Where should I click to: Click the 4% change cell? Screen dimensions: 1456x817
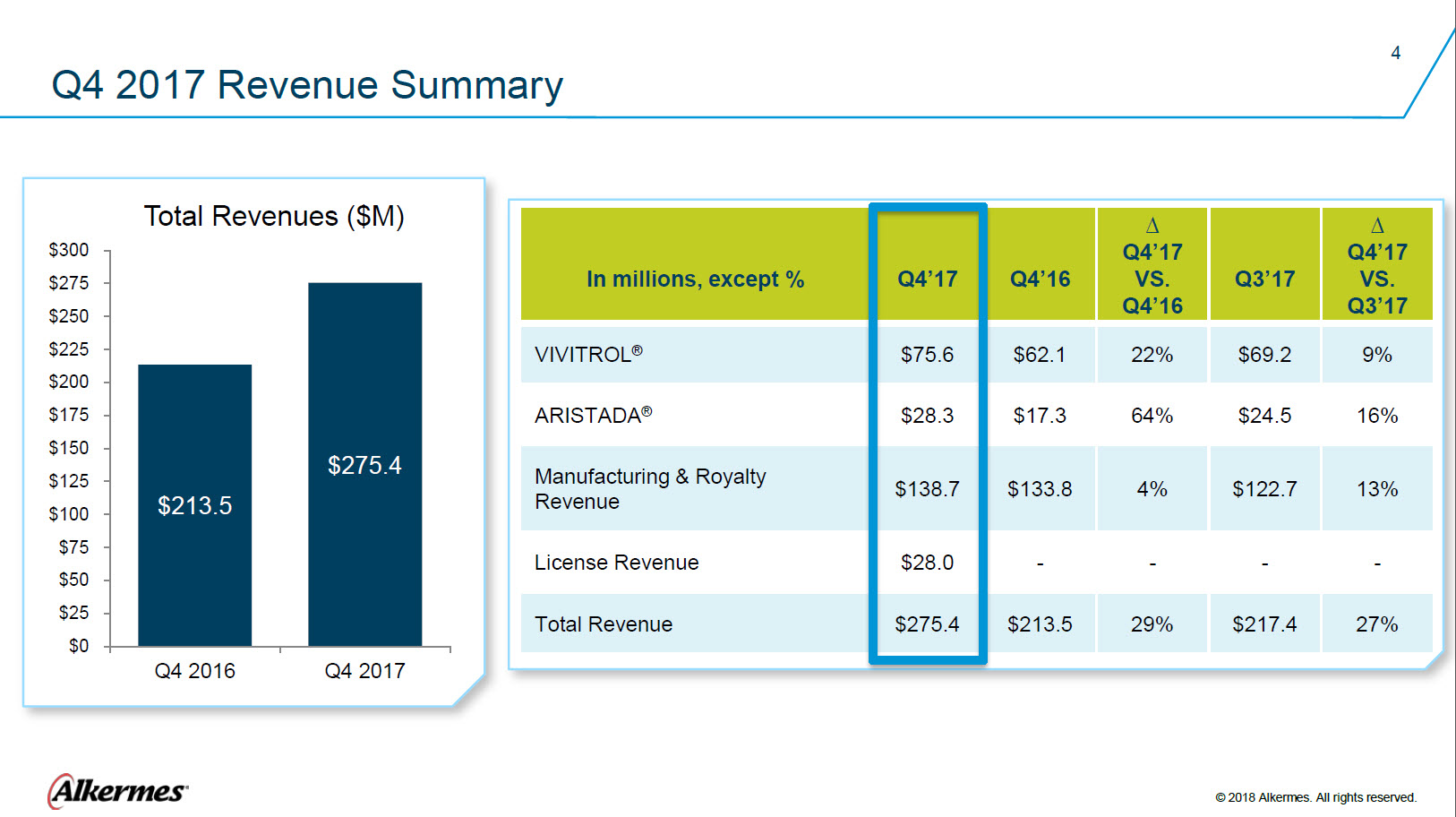[x=1152, y=489]
